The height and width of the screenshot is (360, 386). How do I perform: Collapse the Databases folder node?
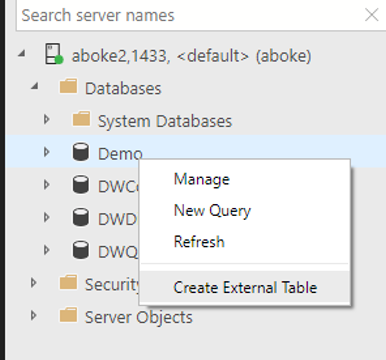[35, 86]
